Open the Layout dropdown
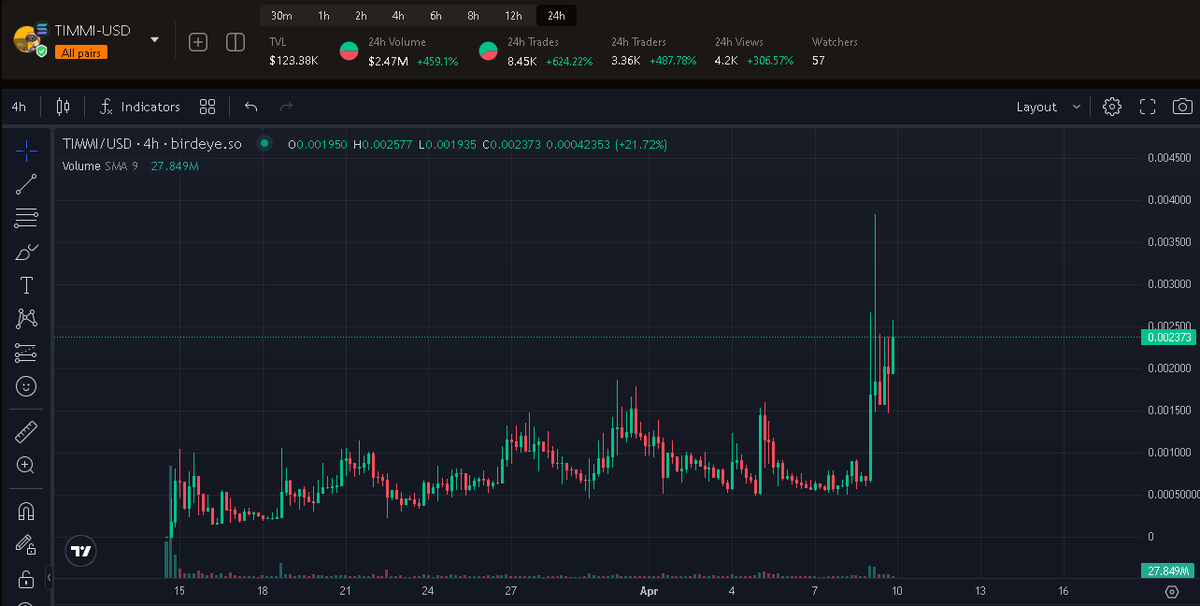 [1048, 106]
